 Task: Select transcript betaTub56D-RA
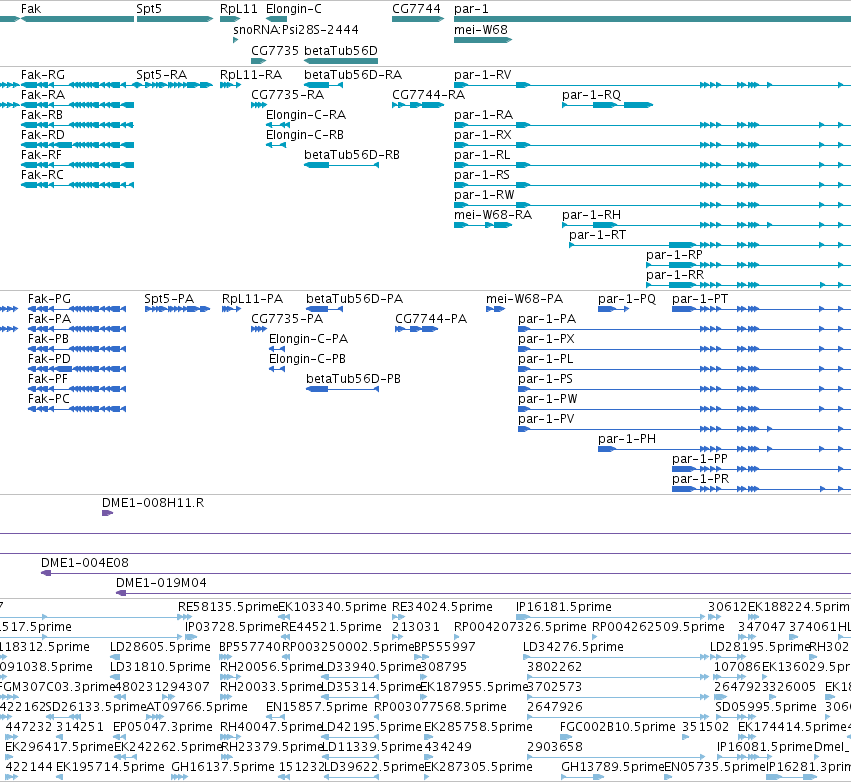tap(353, 75)
